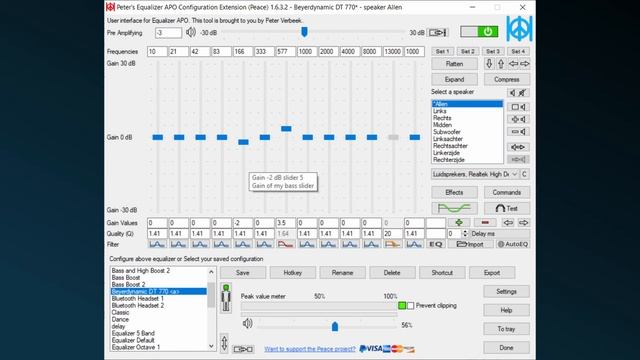
Task: Click the double-speaker swap icon beside speaker list
Action: (x=518, y=147)
